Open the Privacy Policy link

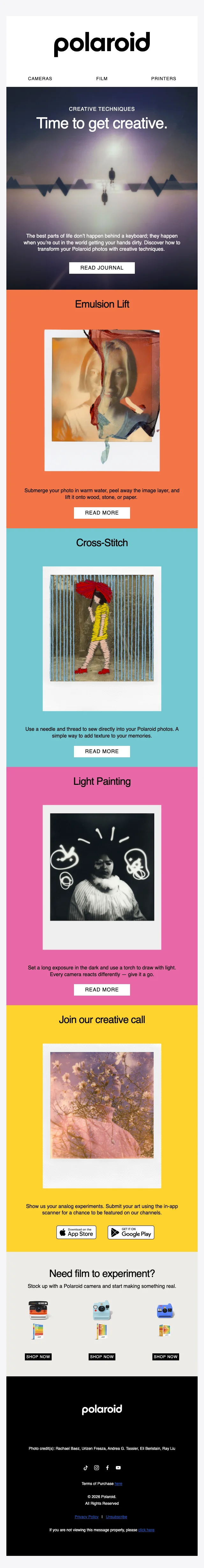86,1517
